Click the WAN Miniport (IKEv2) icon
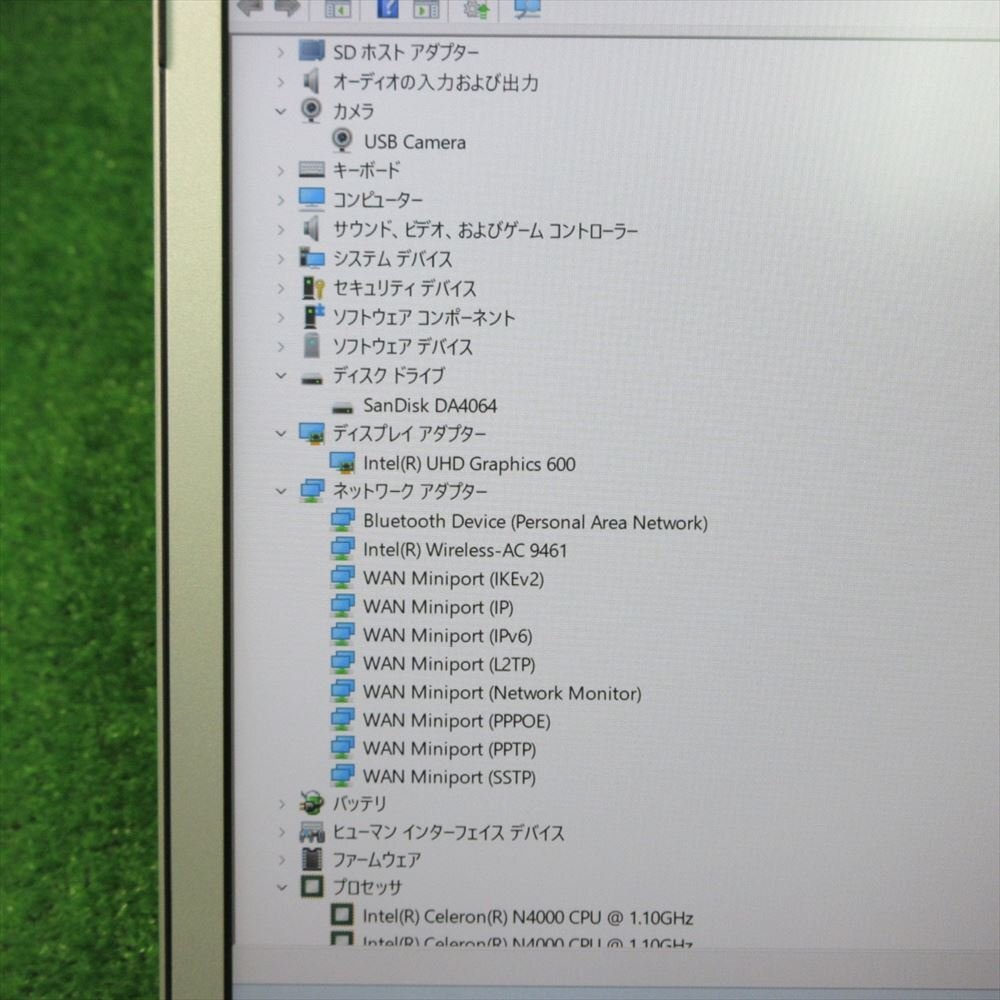 click(342, 577)
